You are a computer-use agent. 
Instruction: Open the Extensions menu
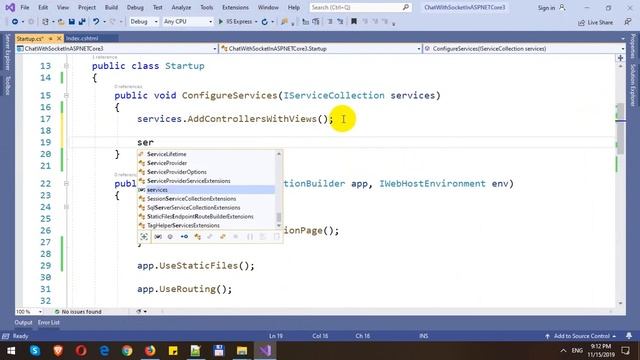(235, 7)
